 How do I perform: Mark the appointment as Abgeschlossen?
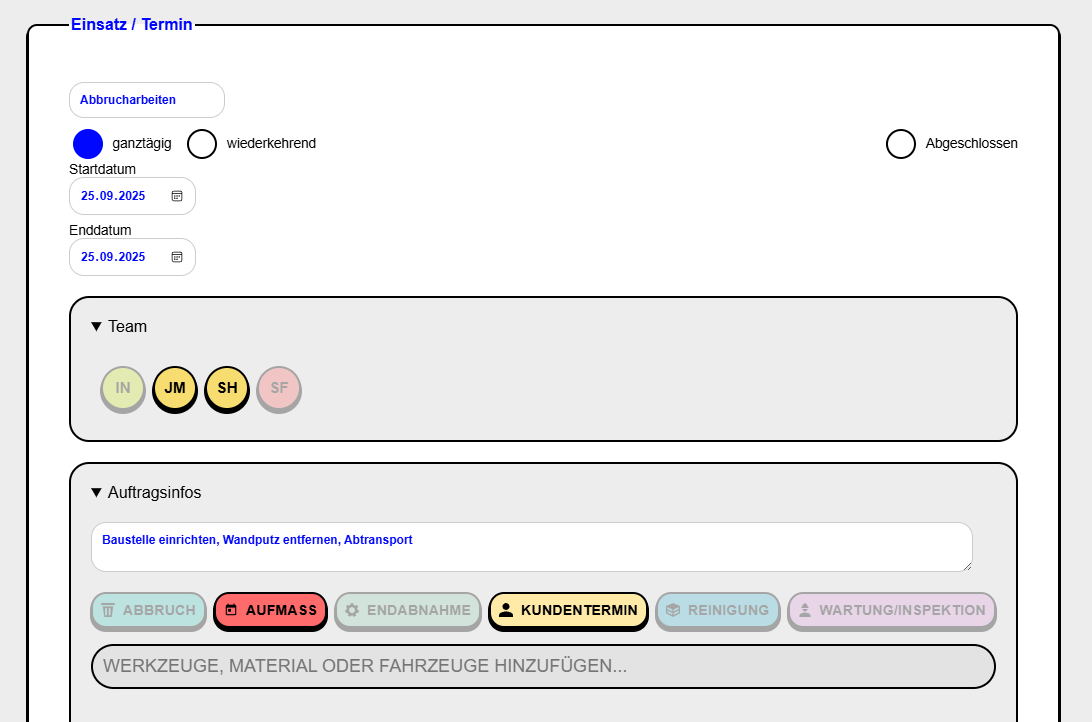coord(901,144)
